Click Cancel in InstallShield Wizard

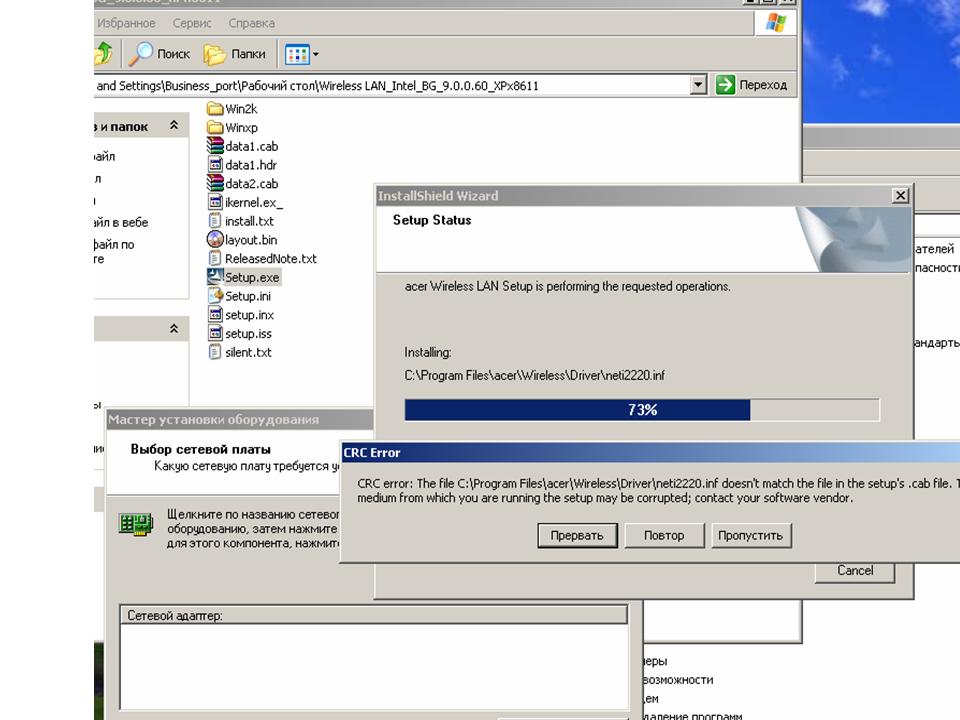[x=855, y=571]
